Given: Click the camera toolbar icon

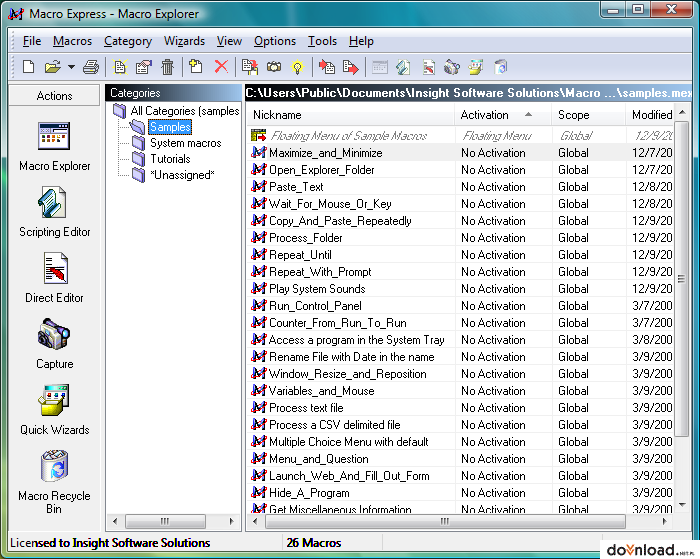Looking at the screenshot, I should tap(274, 67).
